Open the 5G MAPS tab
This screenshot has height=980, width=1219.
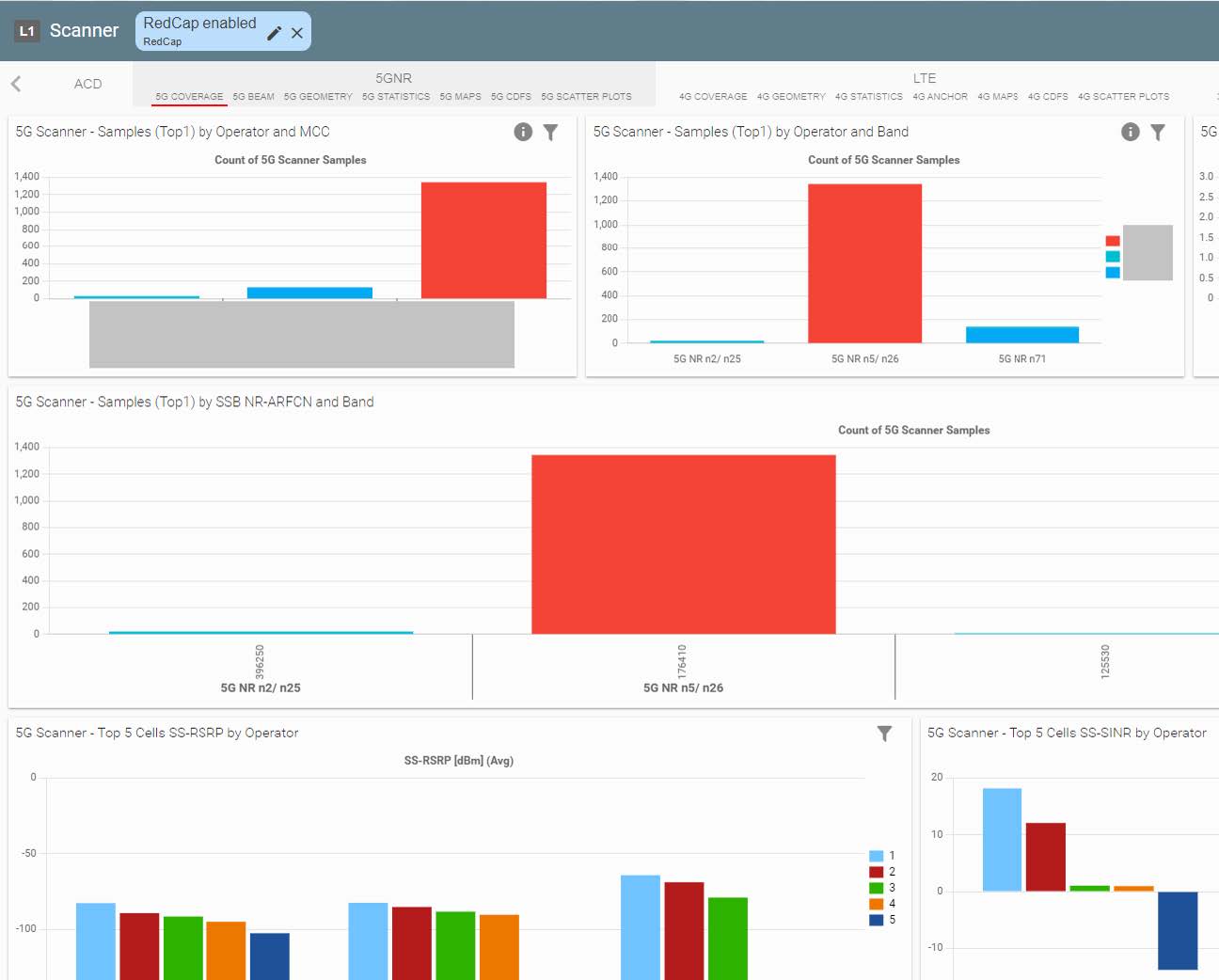tap(460, 97)
